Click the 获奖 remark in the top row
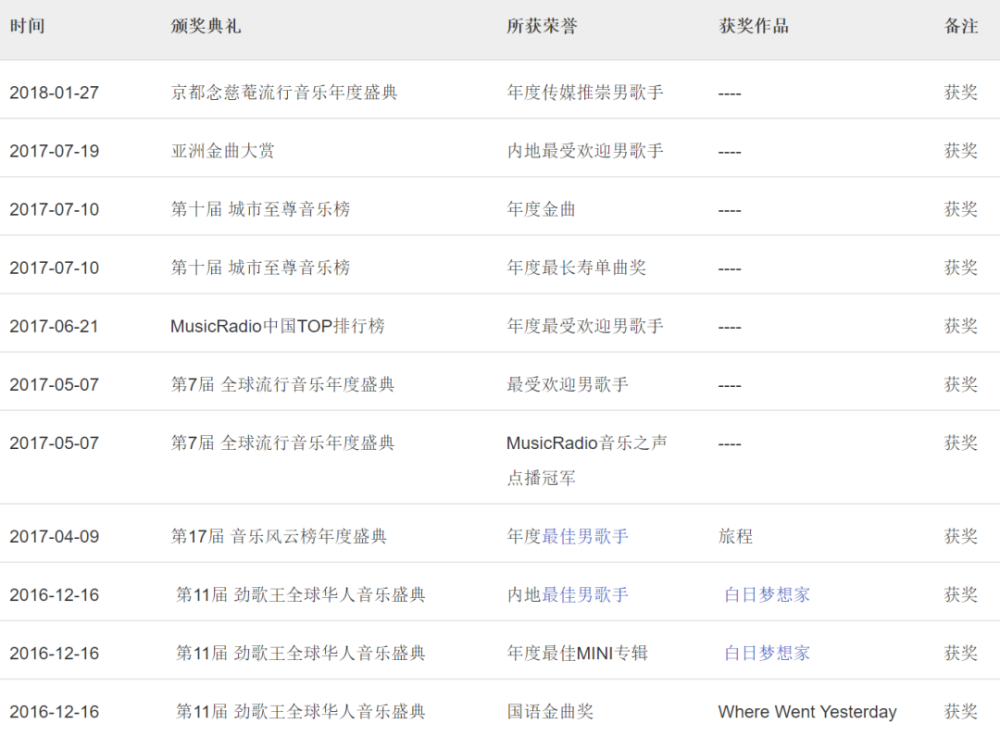The image size is (1000, 736). [x=961, y=92]
